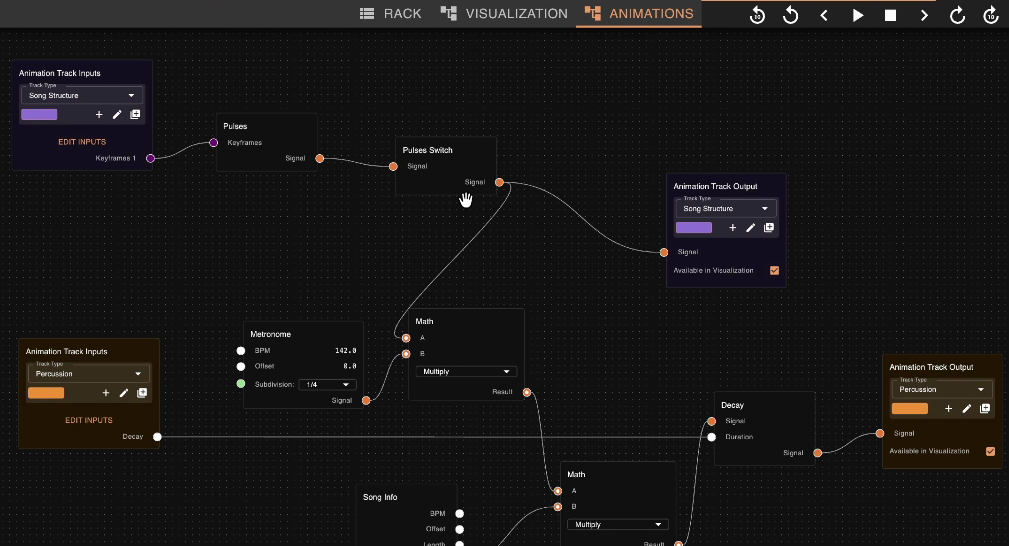Click the rewind 10 seconds icon

click(x=757, y=15)
